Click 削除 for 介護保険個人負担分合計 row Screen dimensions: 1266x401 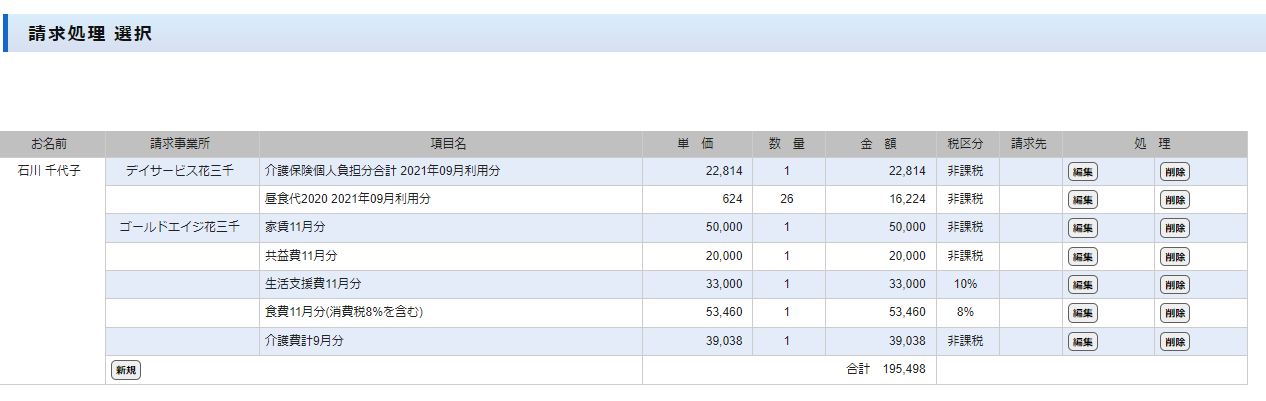[x=1174, y=172]
